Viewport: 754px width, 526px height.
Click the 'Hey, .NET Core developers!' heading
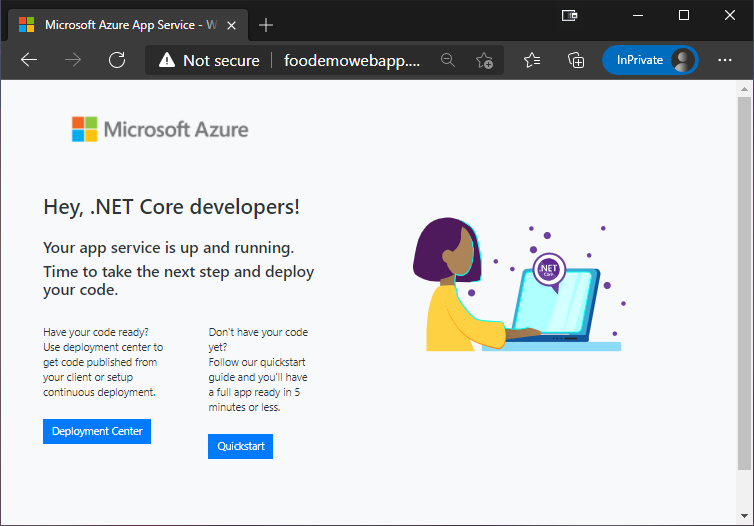pyautogui.click(x=172, y=207)
